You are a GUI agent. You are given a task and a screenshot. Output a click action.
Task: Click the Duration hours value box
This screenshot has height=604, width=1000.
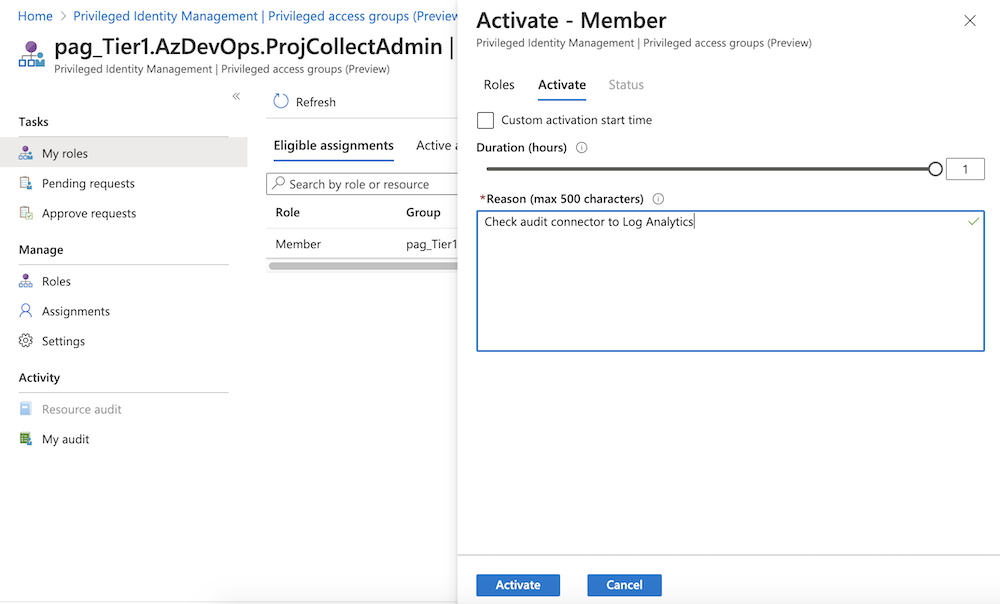click(965, 169)
